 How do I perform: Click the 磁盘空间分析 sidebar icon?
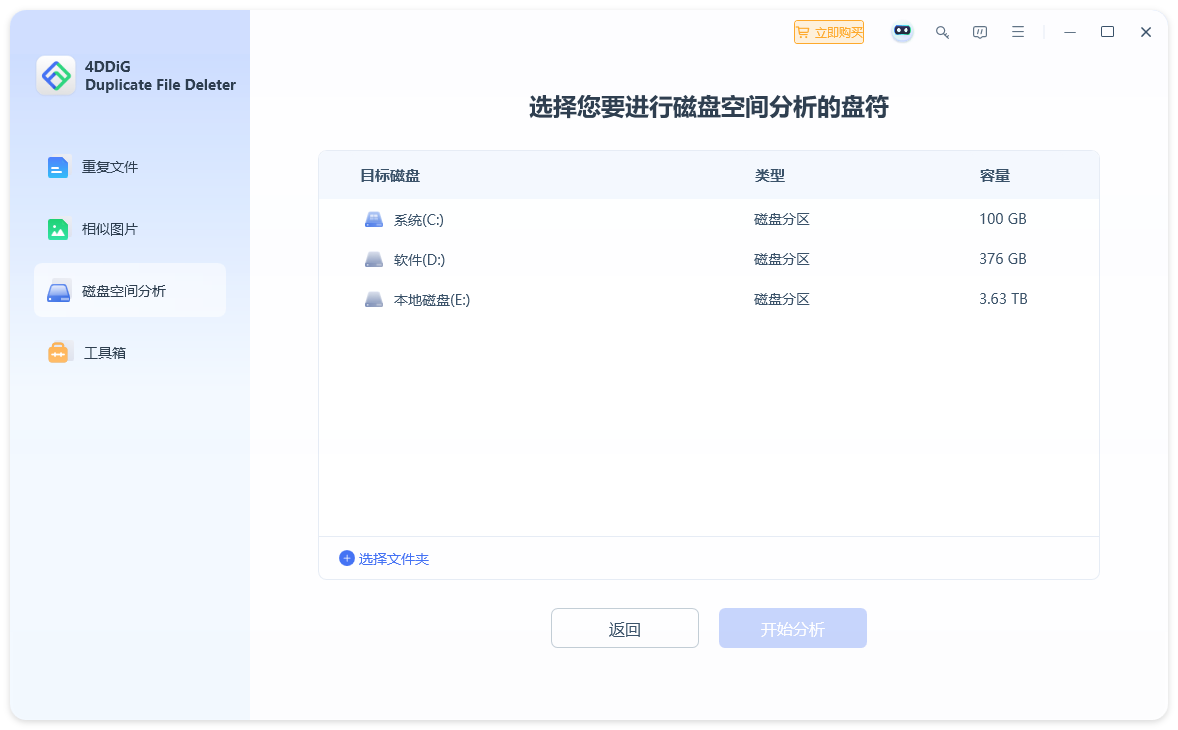point(58,289)
